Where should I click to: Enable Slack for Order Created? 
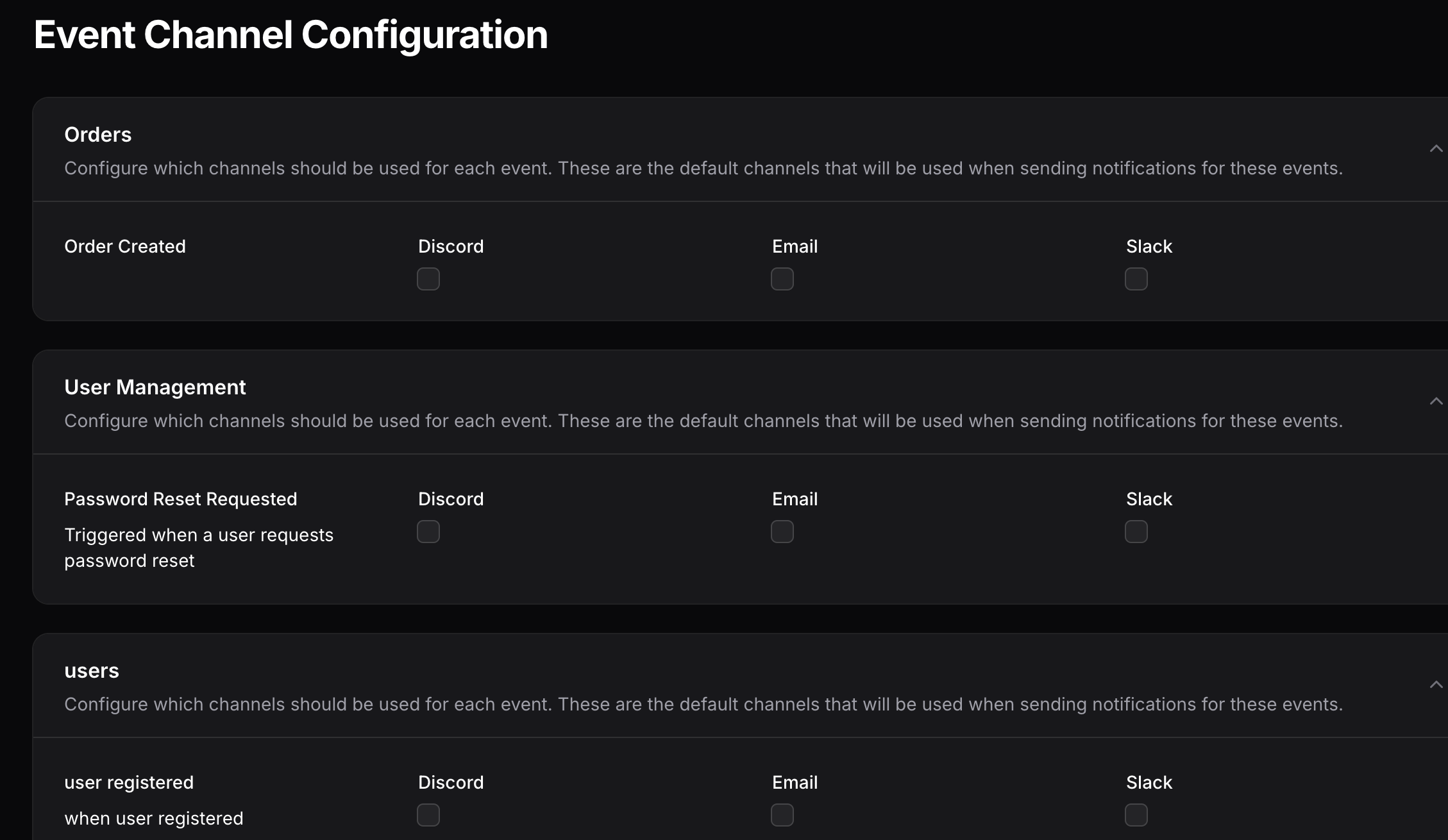pos(1136,279)
